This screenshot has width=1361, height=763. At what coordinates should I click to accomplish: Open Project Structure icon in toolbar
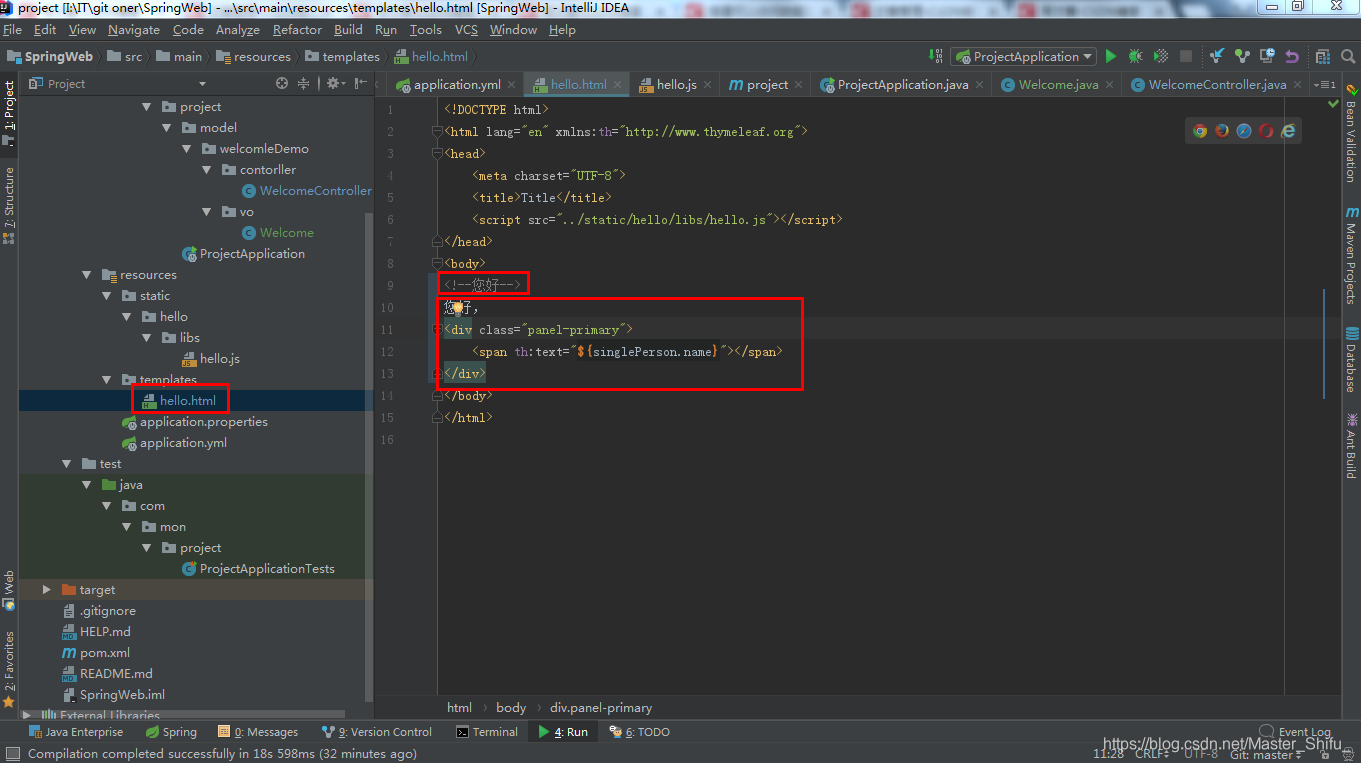(x=1323, y=57)
